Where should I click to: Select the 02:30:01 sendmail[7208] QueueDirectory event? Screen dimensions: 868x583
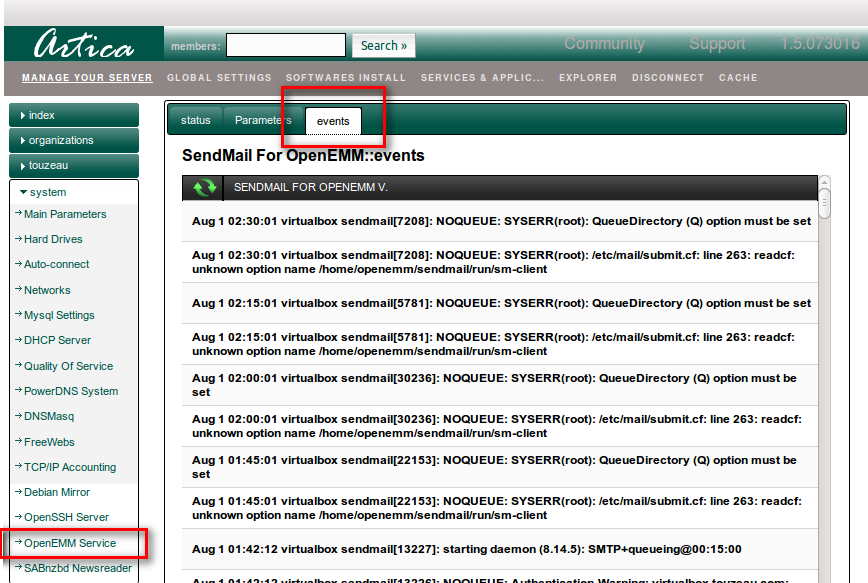500,221
